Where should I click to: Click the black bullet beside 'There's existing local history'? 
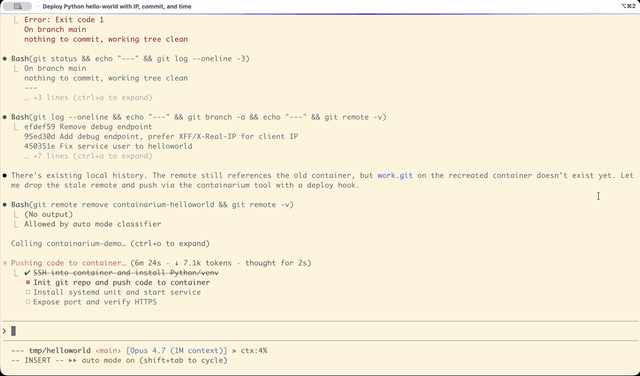(x=5, y=176)
